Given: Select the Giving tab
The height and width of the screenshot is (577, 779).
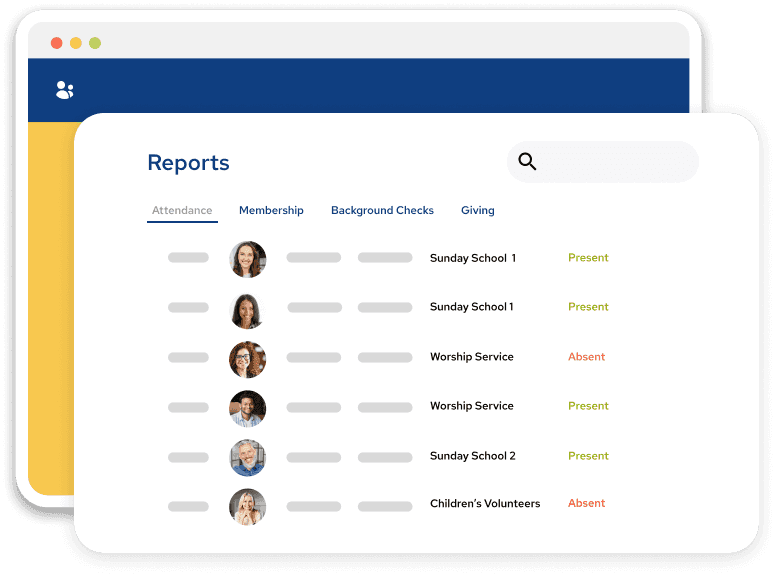Looking at the screenshot, I should (x=477, y=210).
